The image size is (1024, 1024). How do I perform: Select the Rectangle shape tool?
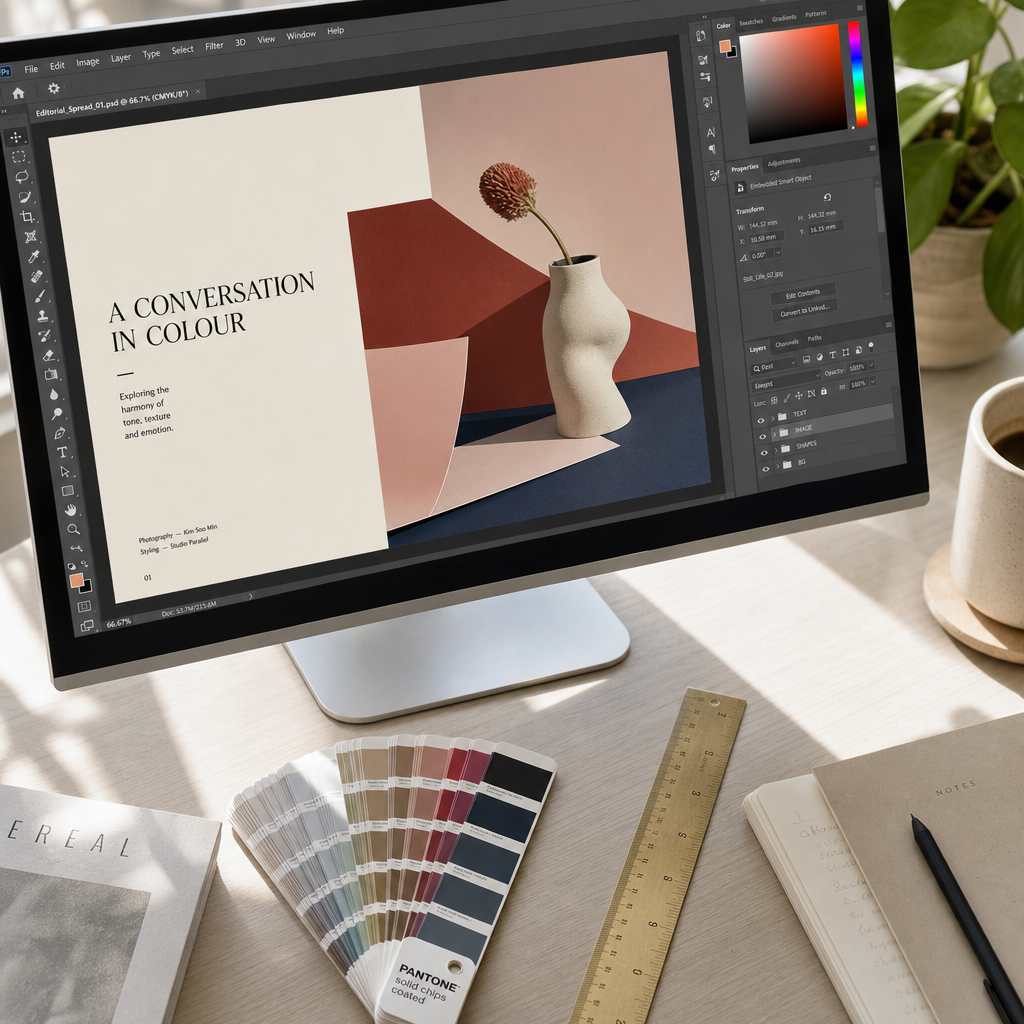(67, 490)
